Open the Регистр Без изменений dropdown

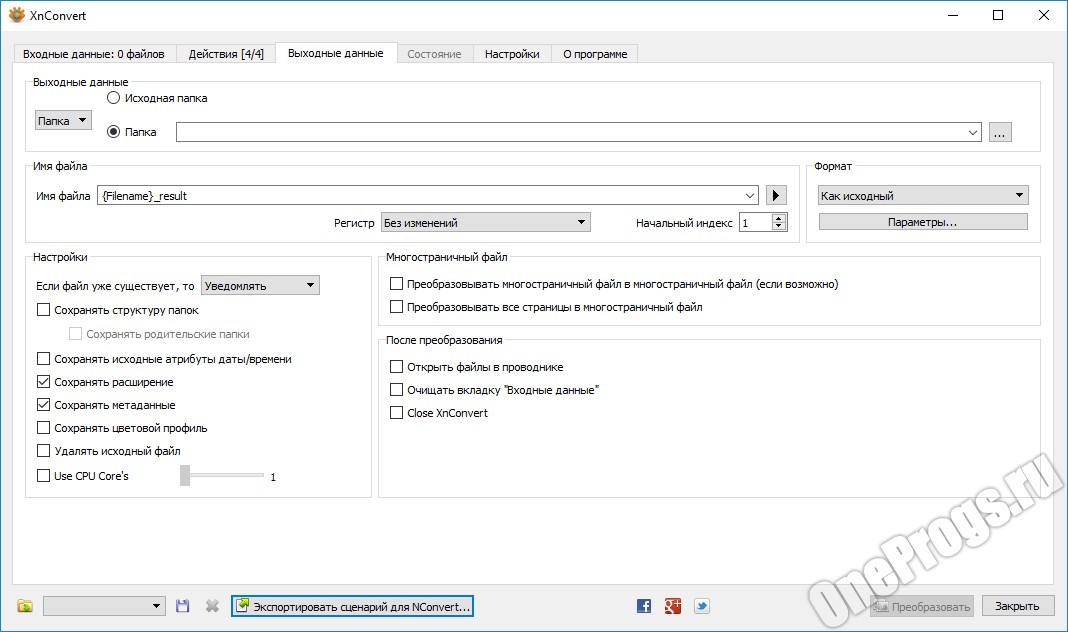[x=486, y=222]
